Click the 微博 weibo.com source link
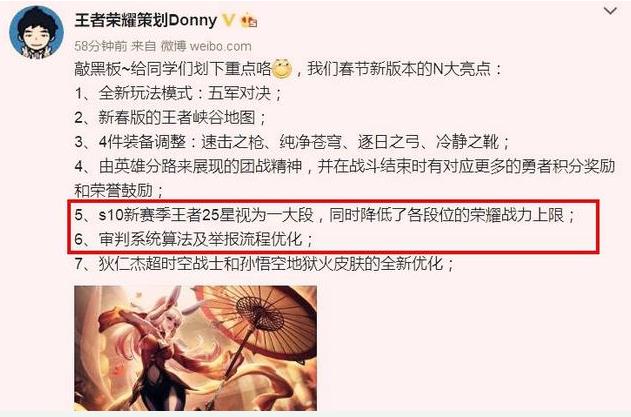 206,46
